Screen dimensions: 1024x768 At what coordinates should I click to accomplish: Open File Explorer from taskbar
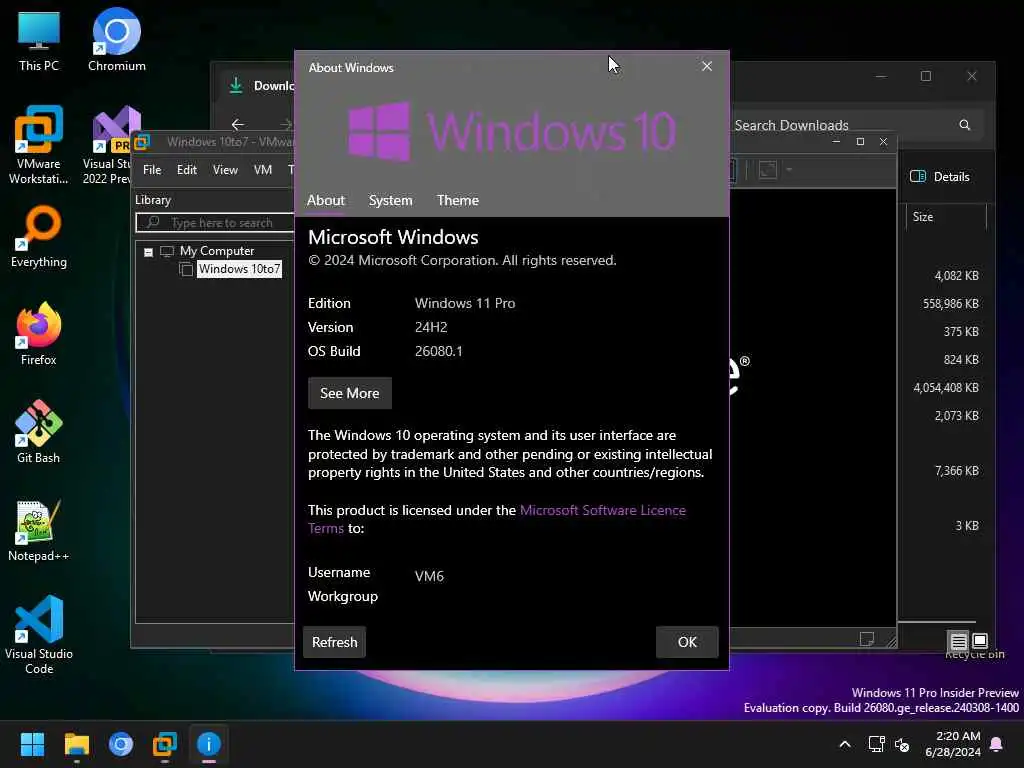point(76,744)
